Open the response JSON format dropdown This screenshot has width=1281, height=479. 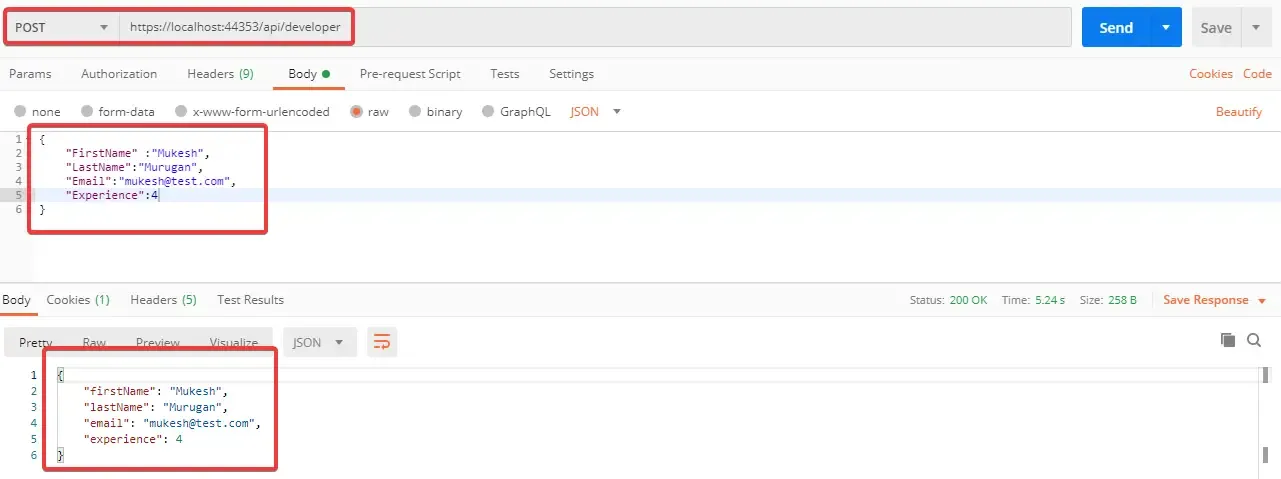320,342
